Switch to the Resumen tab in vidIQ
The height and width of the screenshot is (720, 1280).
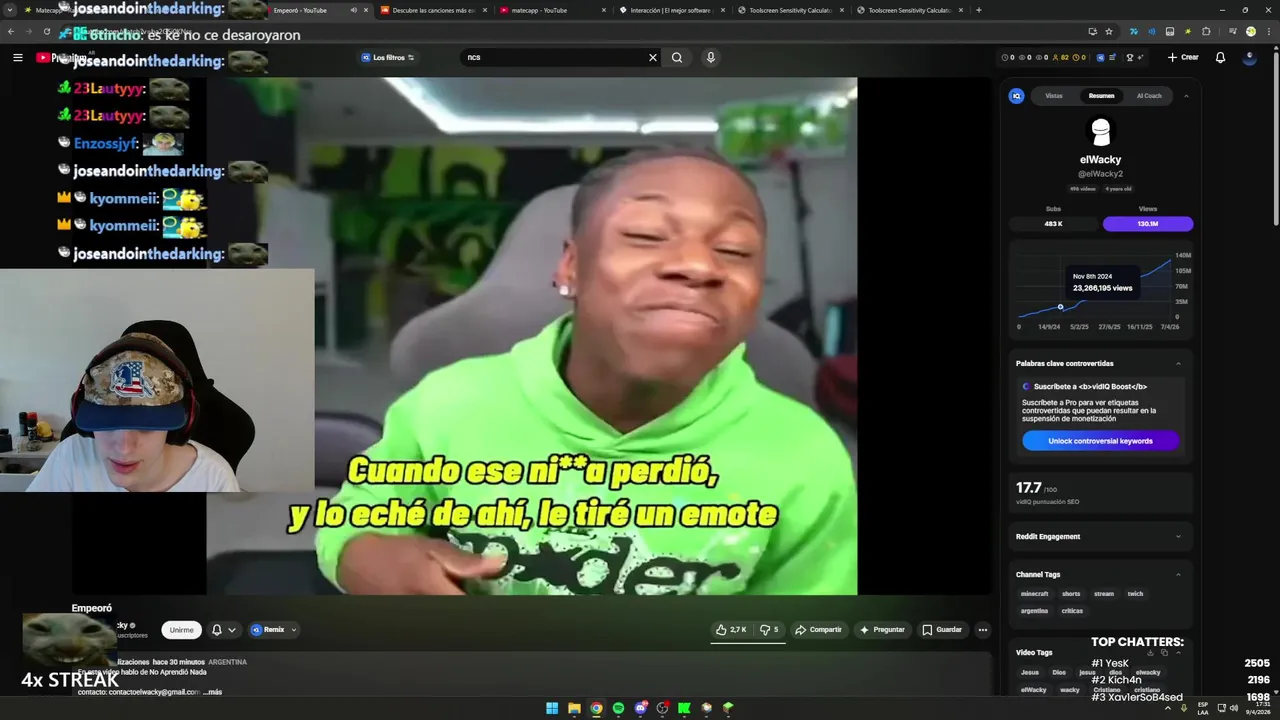click(1101, 96)
